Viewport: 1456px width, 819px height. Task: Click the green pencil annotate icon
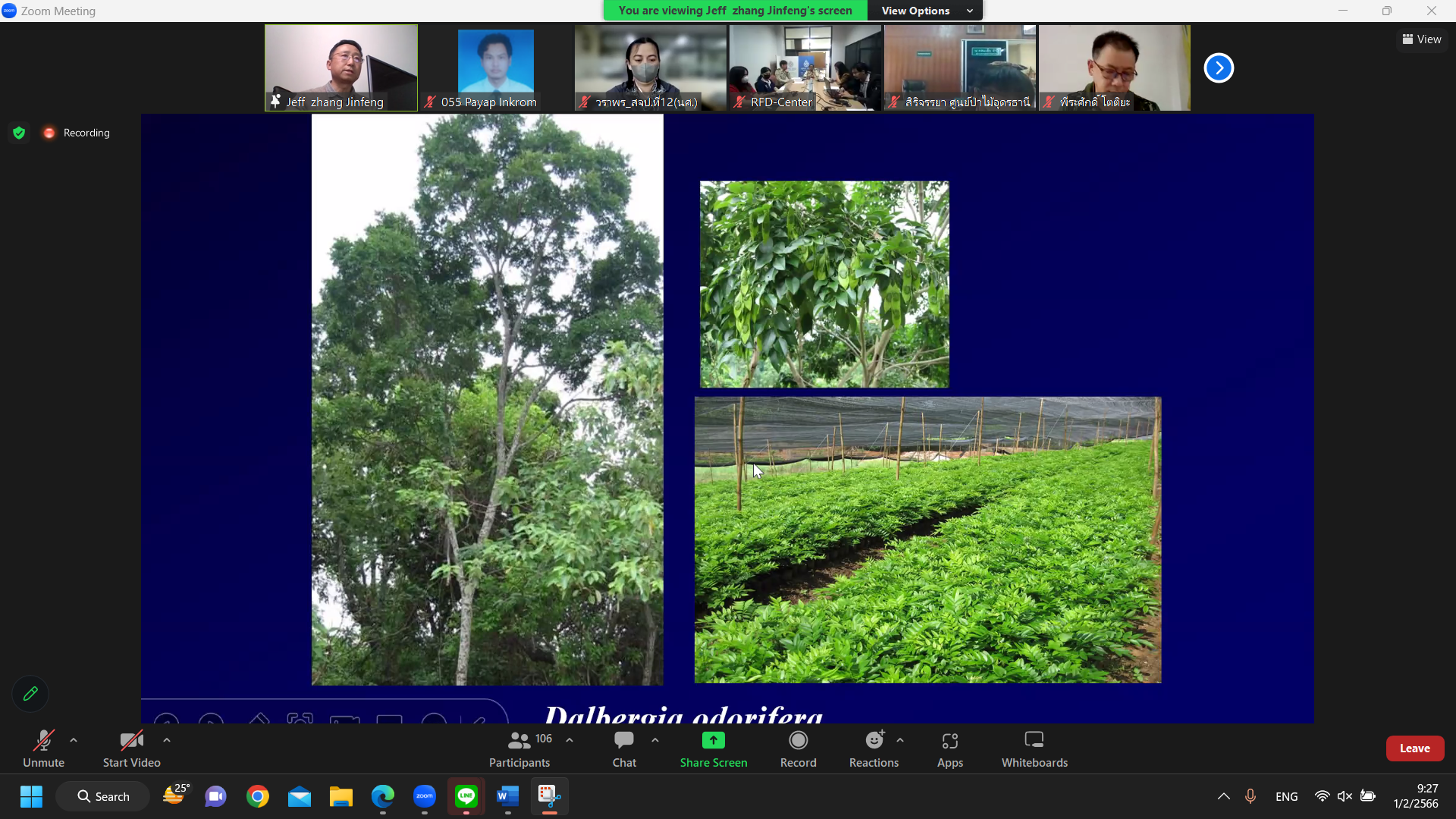tap(30, 693)
